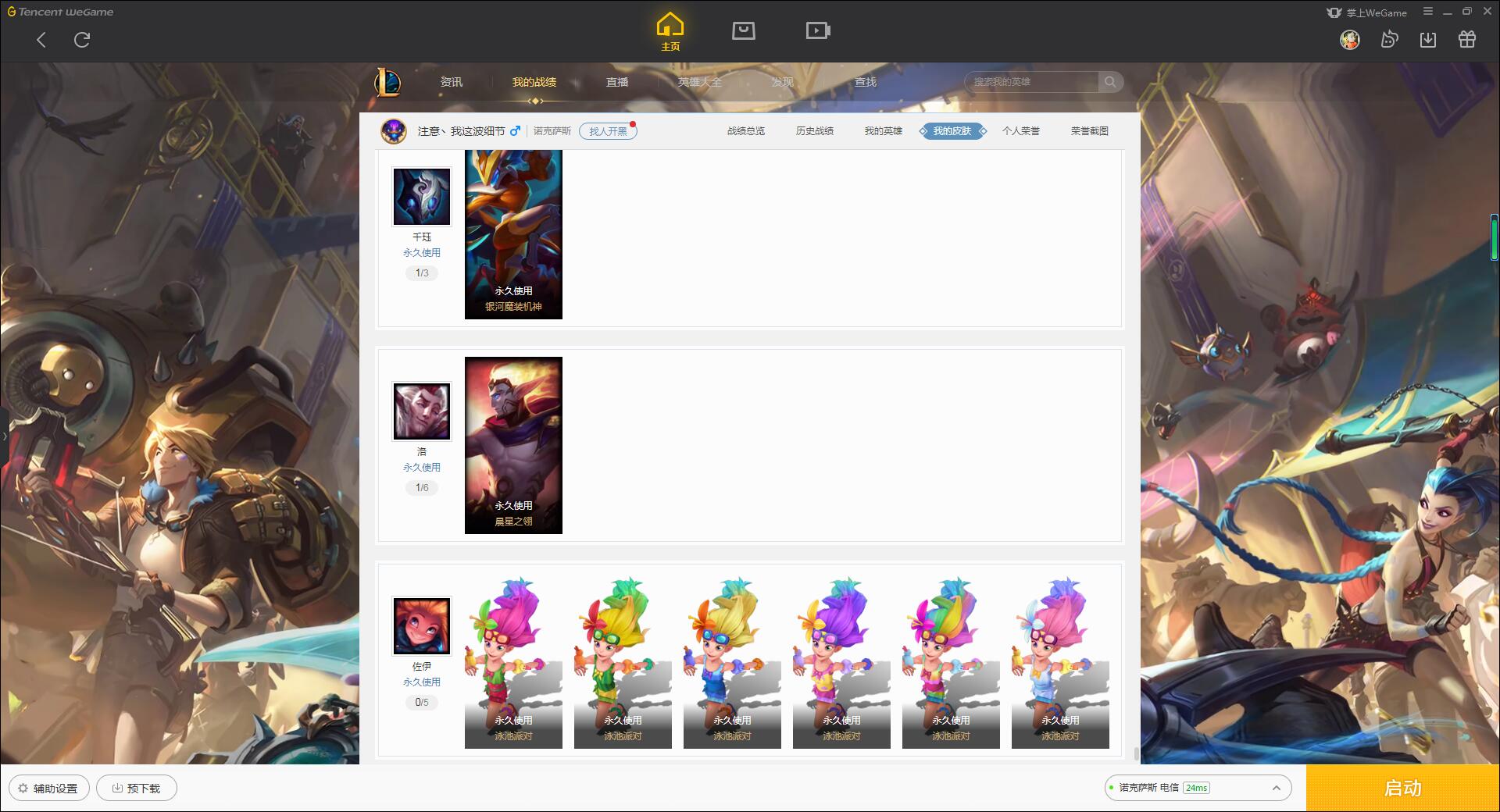Open 辅助设置 settings button
1500x812 pixels.
[x=48, y=789]
